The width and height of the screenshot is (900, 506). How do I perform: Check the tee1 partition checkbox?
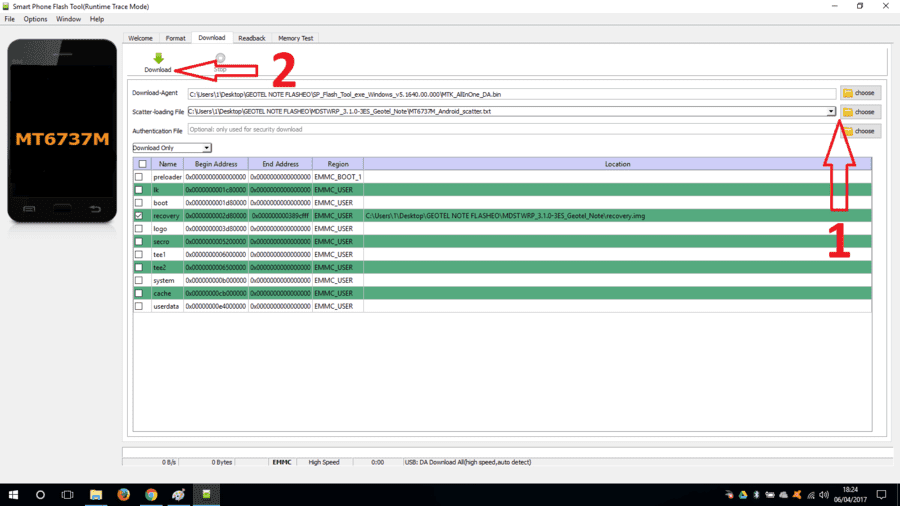pyautogui.click(x=139, y=254)
